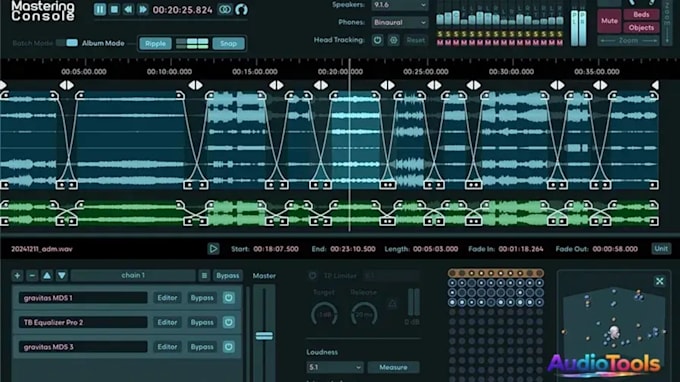This screenshot has width=680, height=382.
Task: Toggle power for gravitas MDS 3
Action: [229, 346]
